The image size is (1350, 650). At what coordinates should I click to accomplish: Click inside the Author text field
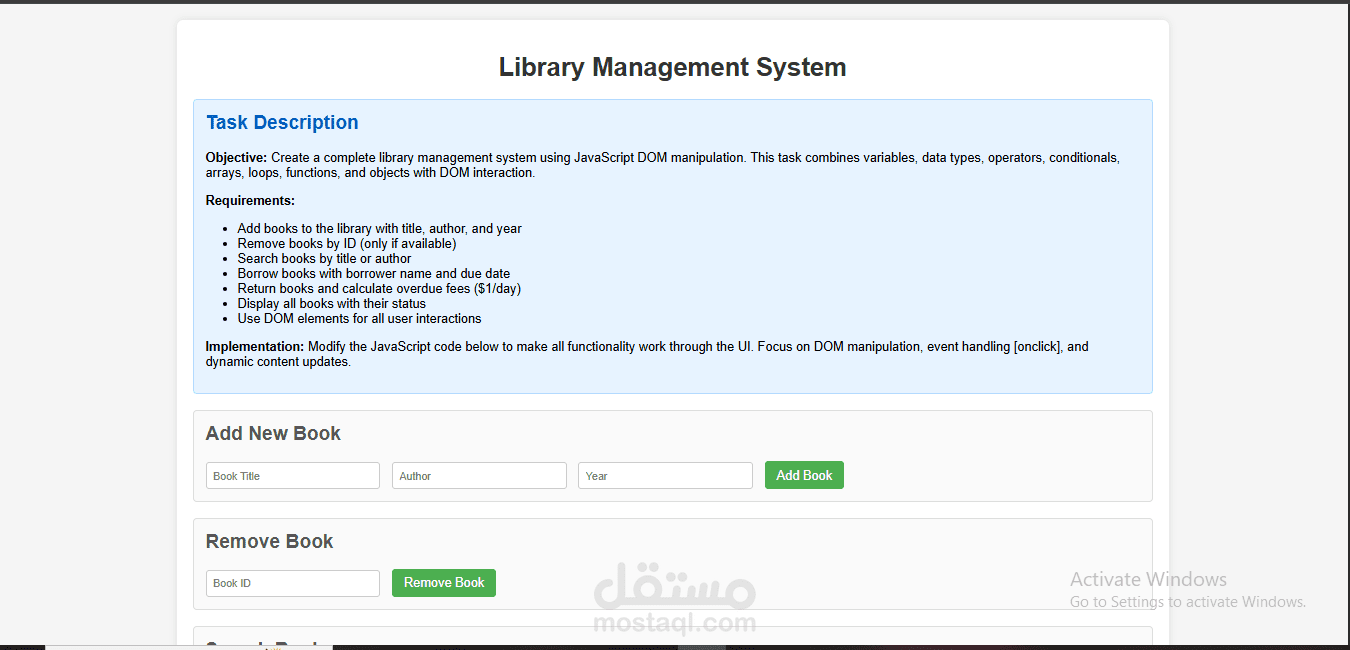coord(478,475)
